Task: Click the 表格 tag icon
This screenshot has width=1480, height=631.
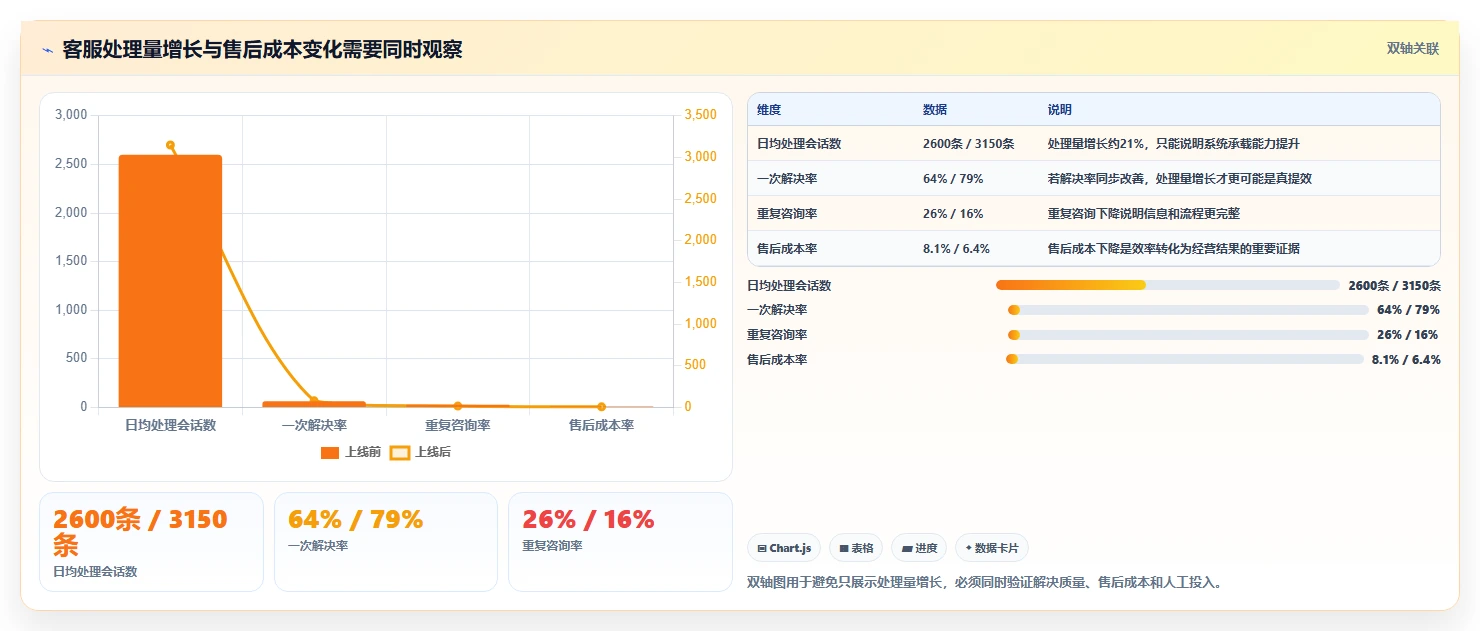Action: coord(844,549)
